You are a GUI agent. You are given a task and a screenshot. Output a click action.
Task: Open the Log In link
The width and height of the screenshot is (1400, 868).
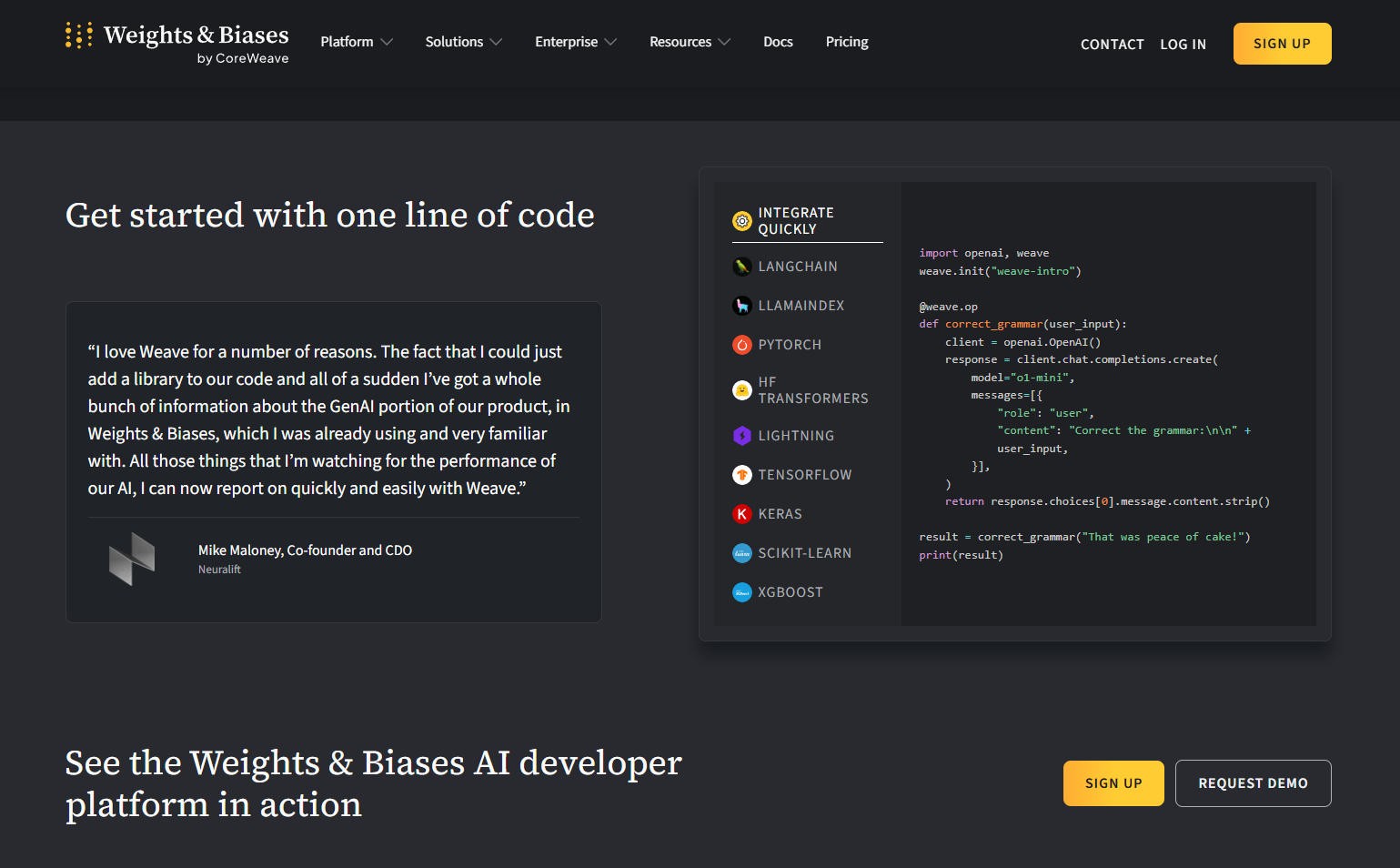pos(1183,45)
